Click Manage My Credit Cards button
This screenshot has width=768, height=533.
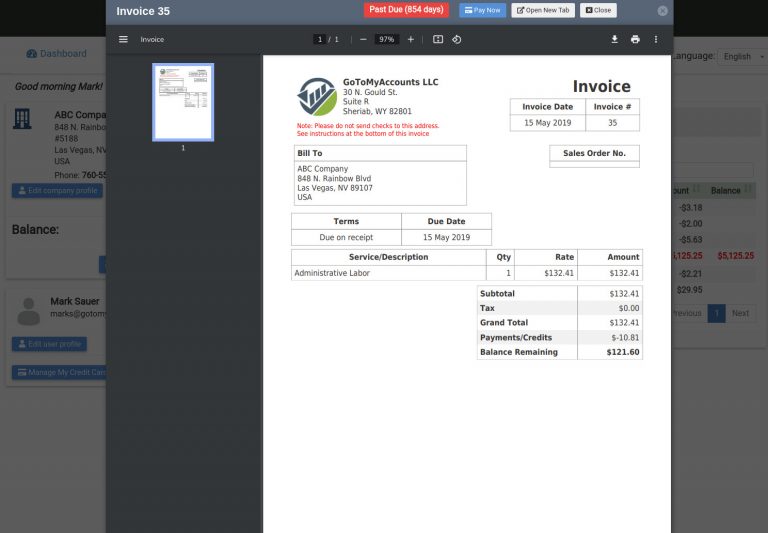pyautogui.click(x=59, y=372)
